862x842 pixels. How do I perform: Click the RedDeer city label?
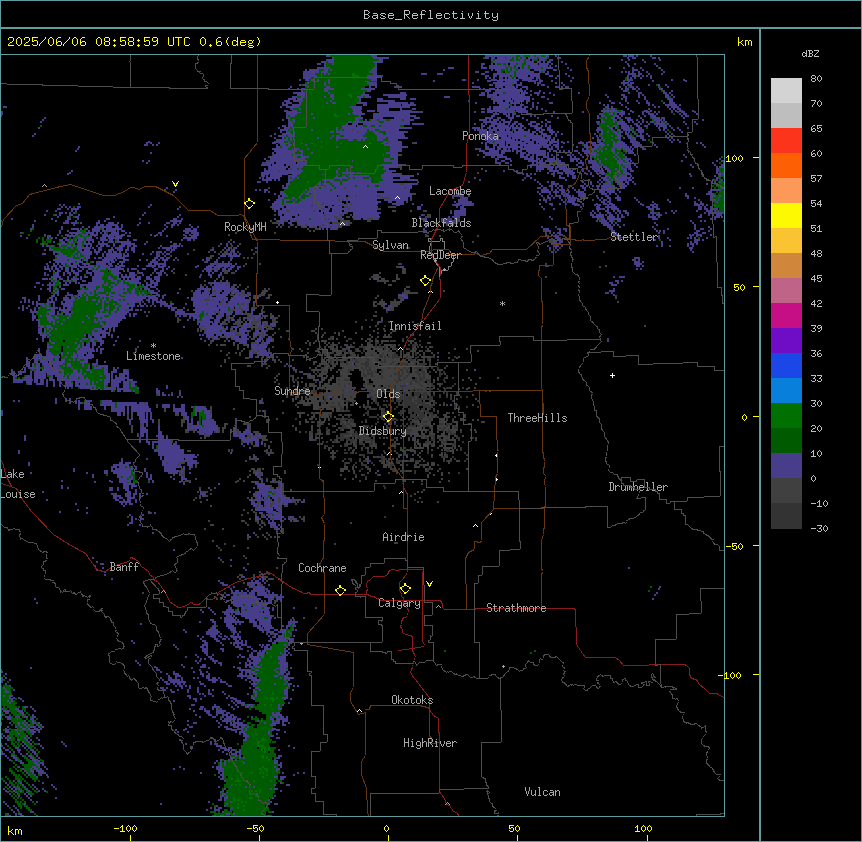[x=440, y=255]
